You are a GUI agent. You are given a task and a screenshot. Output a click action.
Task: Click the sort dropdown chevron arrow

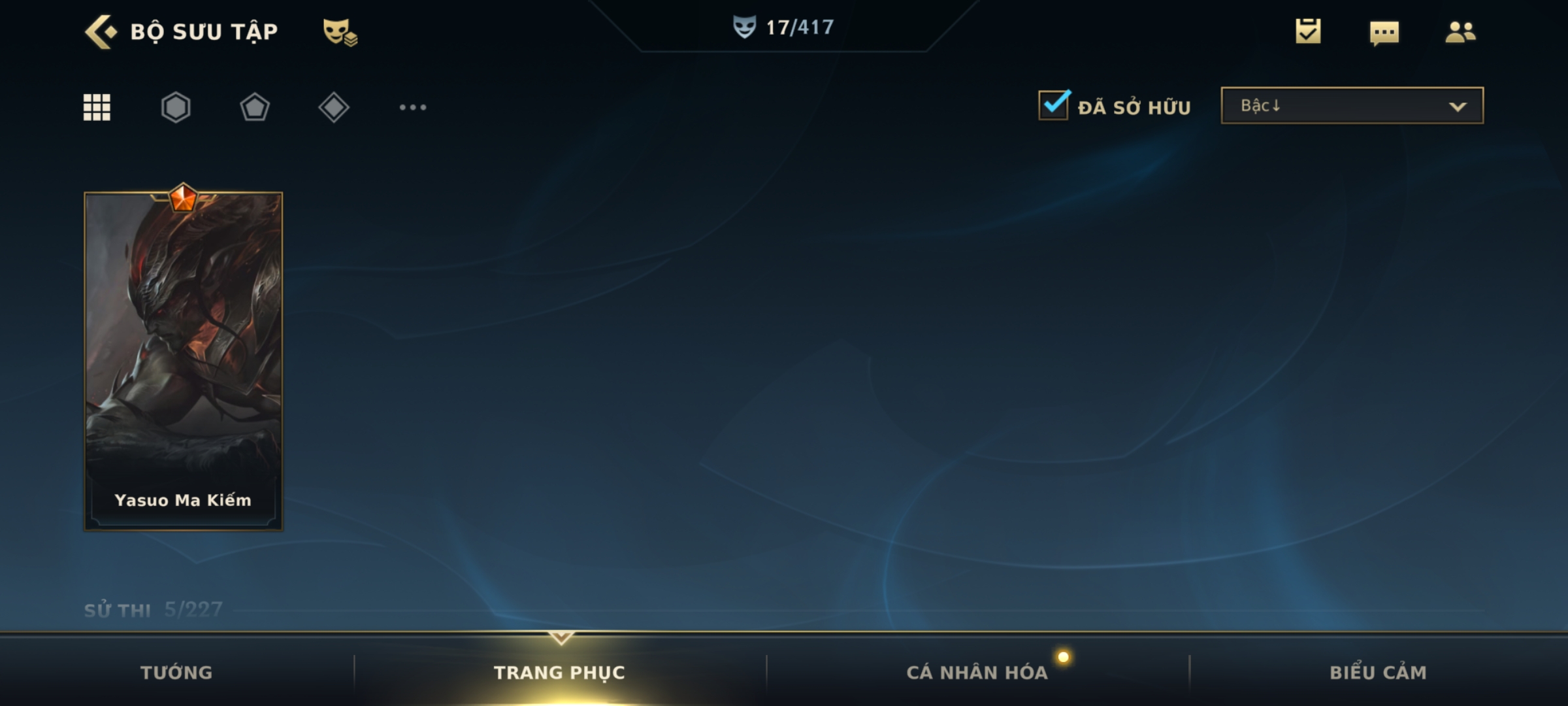(1458, 107)
